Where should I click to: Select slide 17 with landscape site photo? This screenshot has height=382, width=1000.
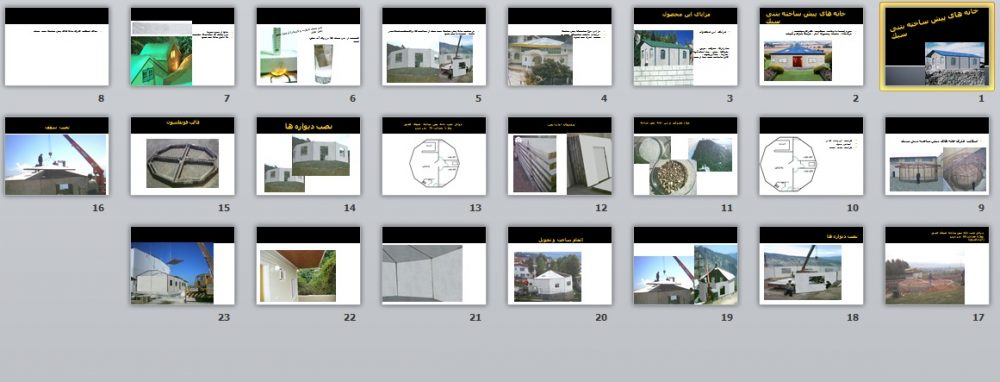[x=937, y=265]
